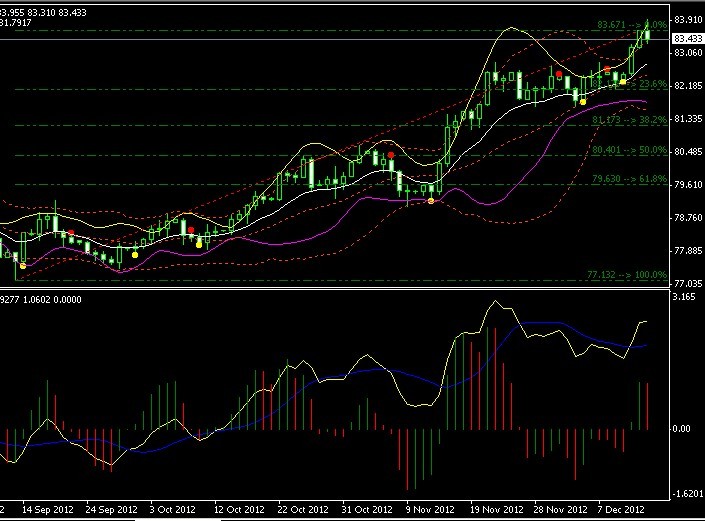Click the OHLC readout 83.310 83.433

tap(57, 13)
